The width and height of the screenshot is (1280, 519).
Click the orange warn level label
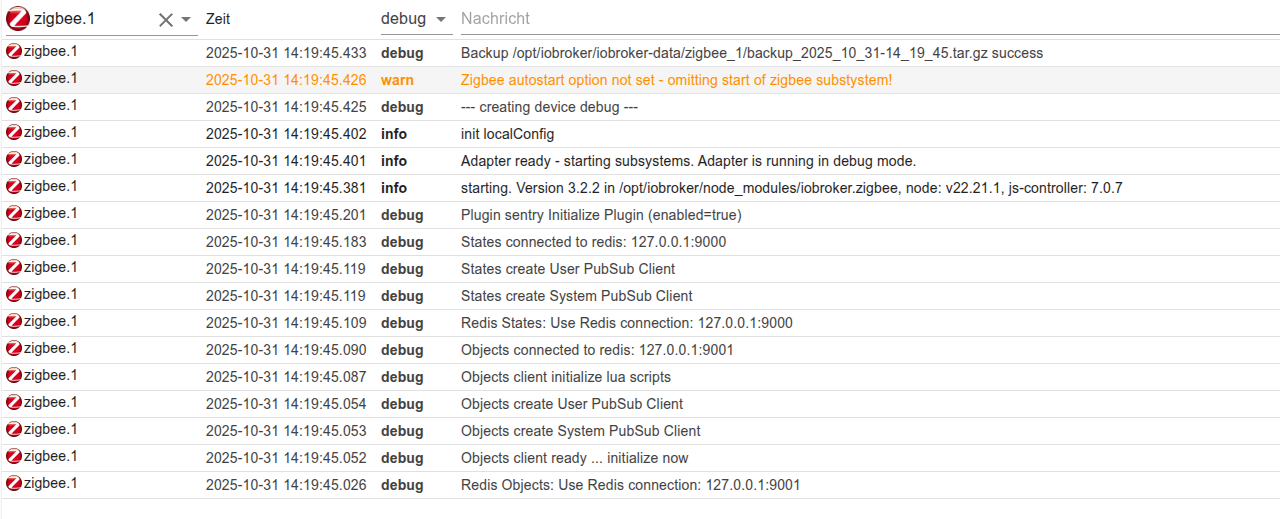click(397, 80)
